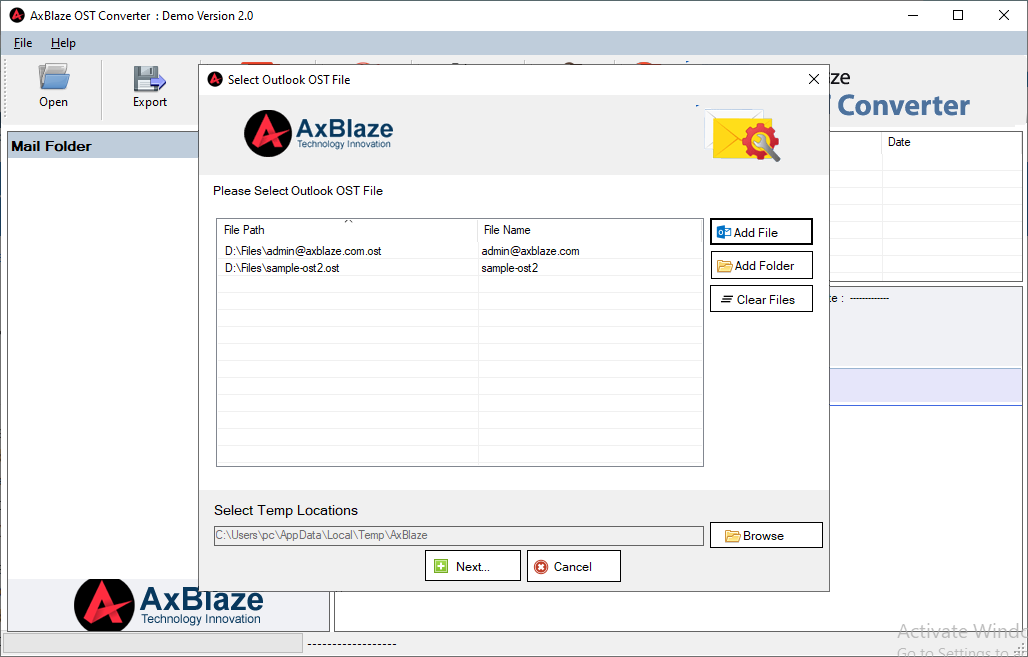Sort by File Name column header
Image resolution: width=1028 pixels, height=657 pixels.
pyautogui.click(x=589, y=229)
